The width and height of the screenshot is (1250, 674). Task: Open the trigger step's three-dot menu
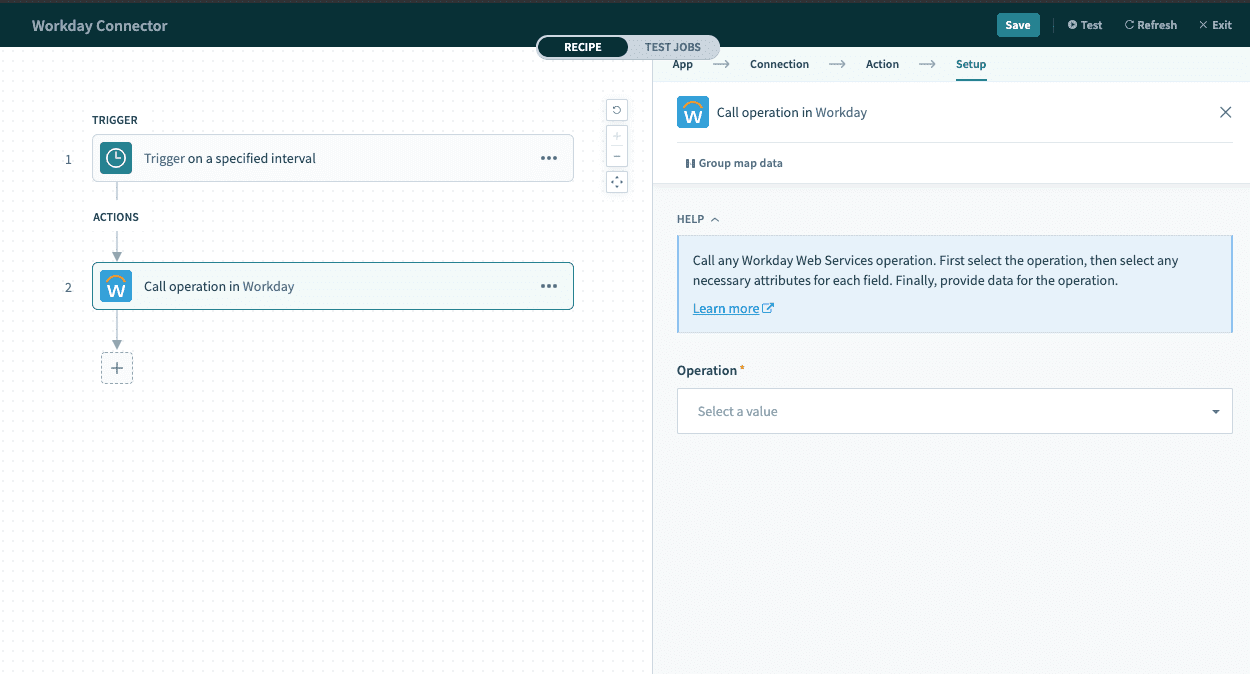click(549, 158)
